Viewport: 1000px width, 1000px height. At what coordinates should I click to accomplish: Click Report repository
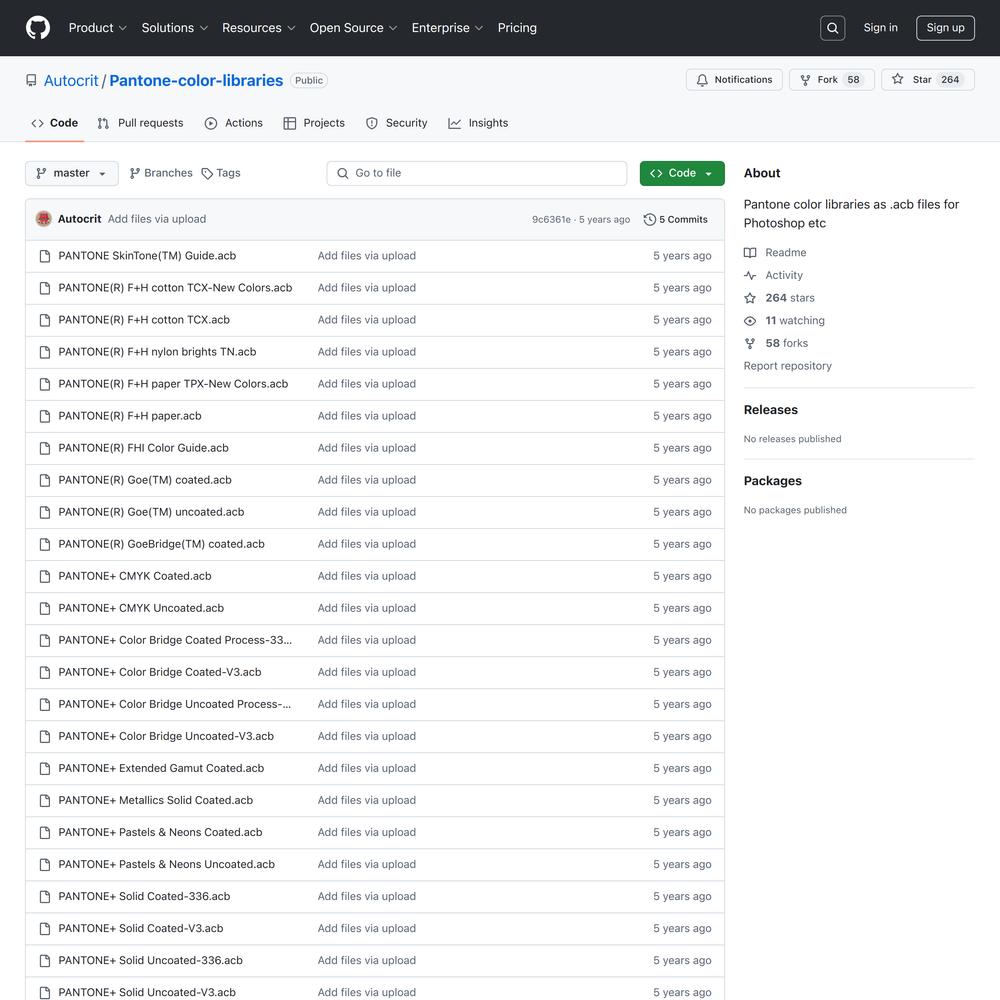(x=787, y=366)
